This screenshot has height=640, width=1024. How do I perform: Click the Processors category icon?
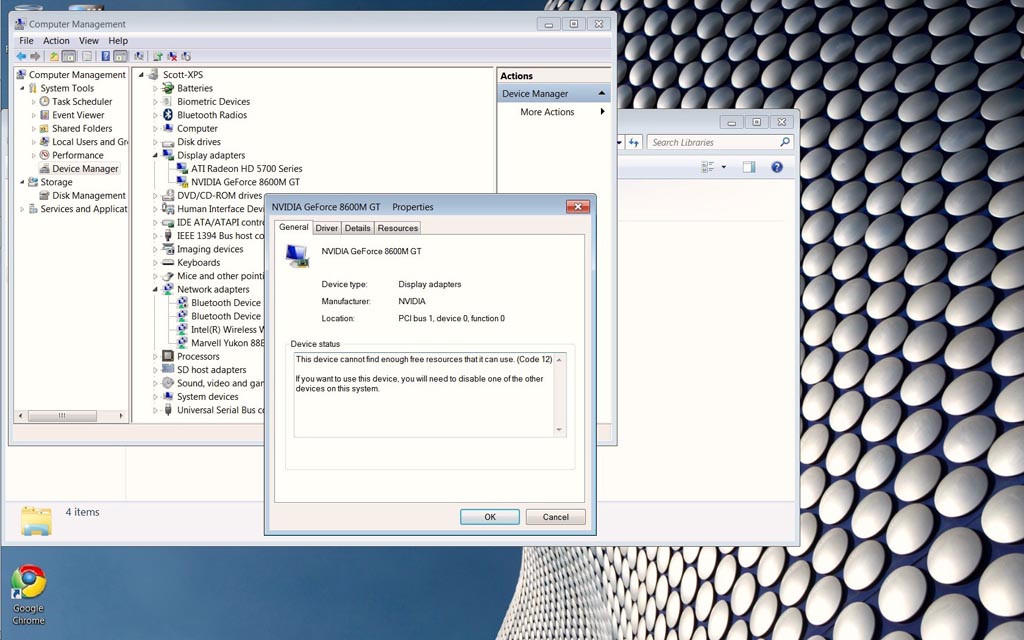coord(168,357)
